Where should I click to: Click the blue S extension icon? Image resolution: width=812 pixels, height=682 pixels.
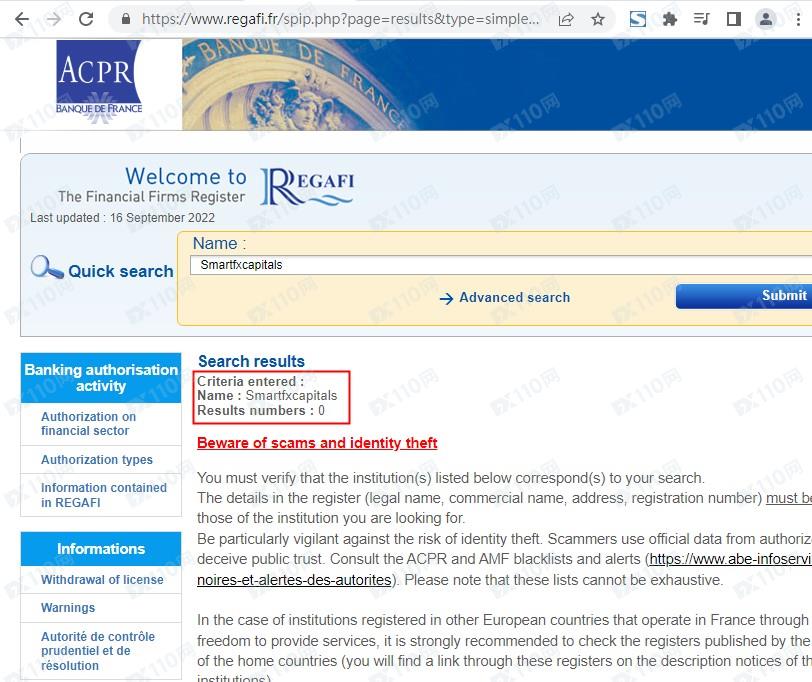(x=638, y=19)
